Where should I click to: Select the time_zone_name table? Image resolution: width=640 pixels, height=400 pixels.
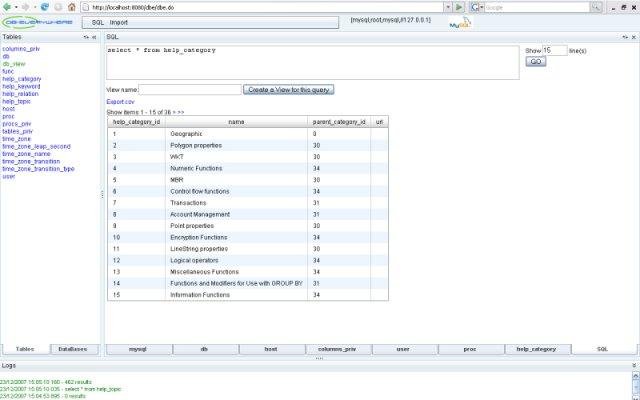coord(26,154)
